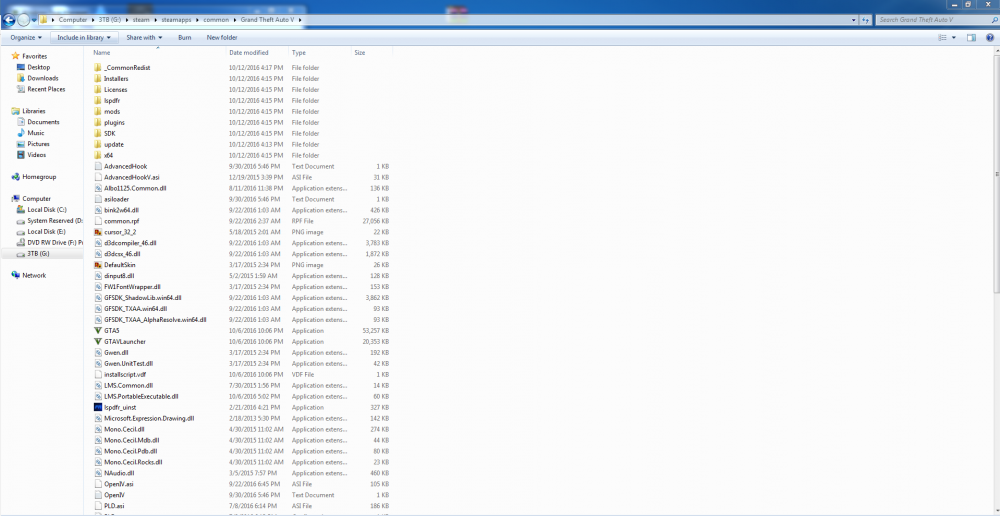Click the mods folder icon

(x=98, y=112)
